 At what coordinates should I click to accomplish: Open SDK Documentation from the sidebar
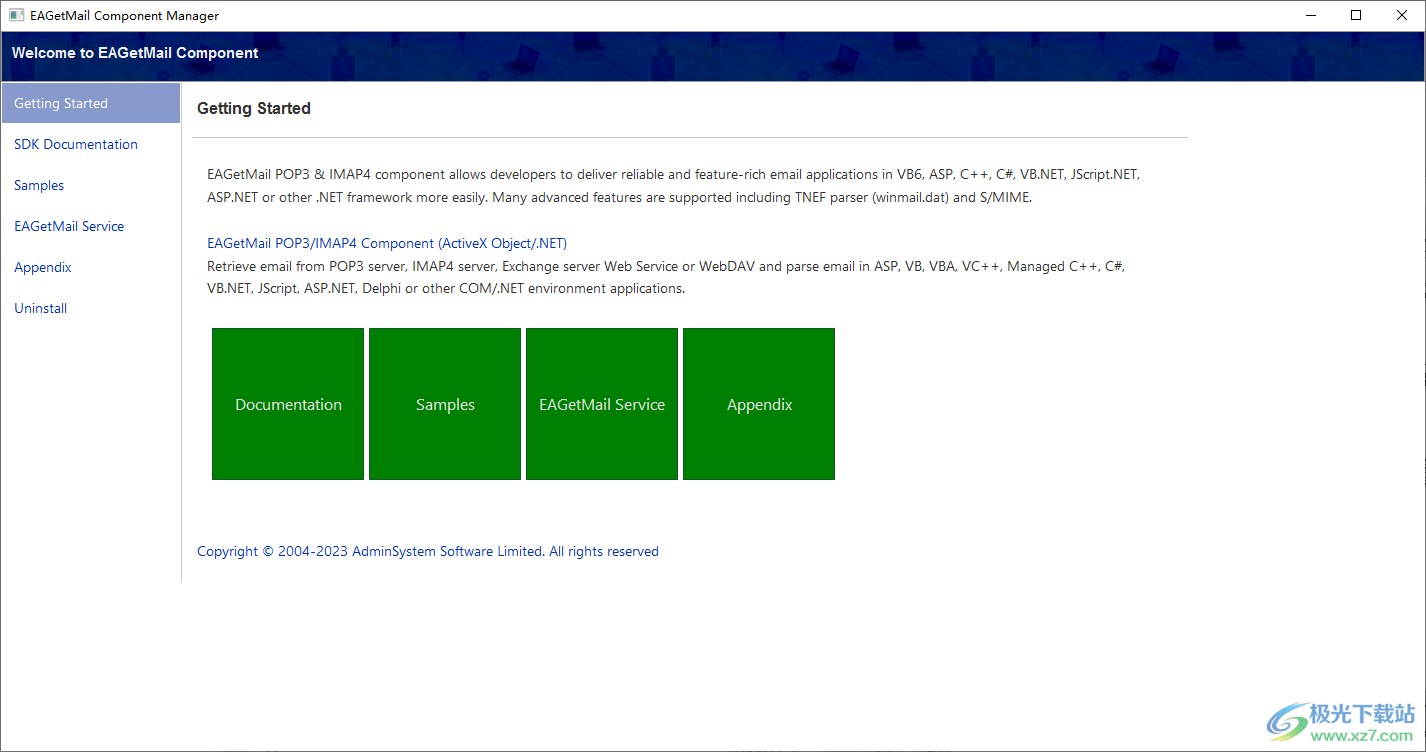click(x=76, y=144)
